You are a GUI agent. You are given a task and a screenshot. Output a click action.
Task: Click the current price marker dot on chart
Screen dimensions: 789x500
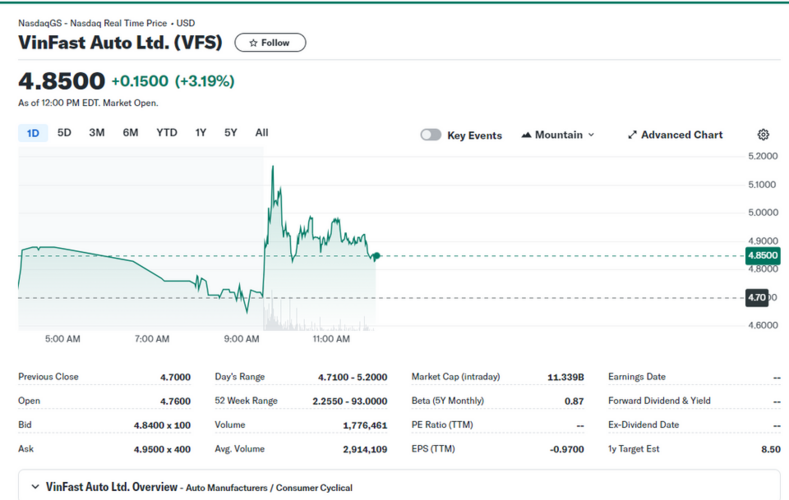(x=376, y=256)
